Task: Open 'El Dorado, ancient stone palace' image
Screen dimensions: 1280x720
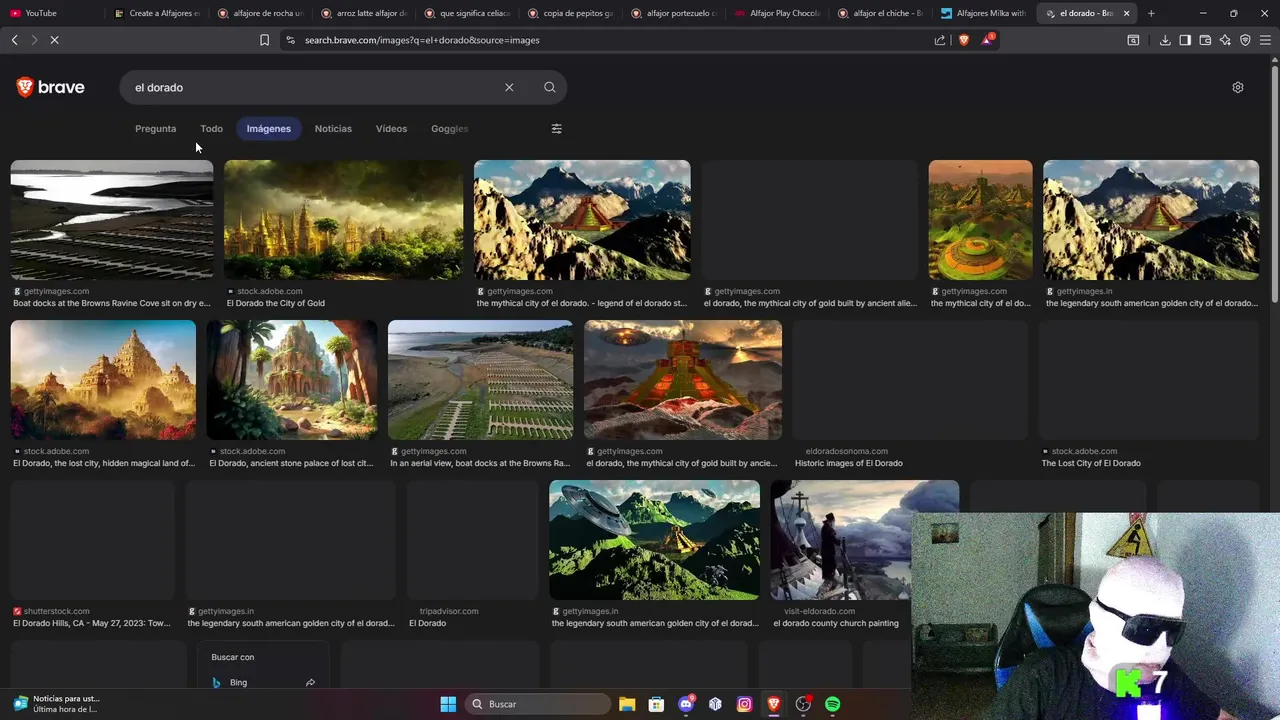Action: click(292, 380)
